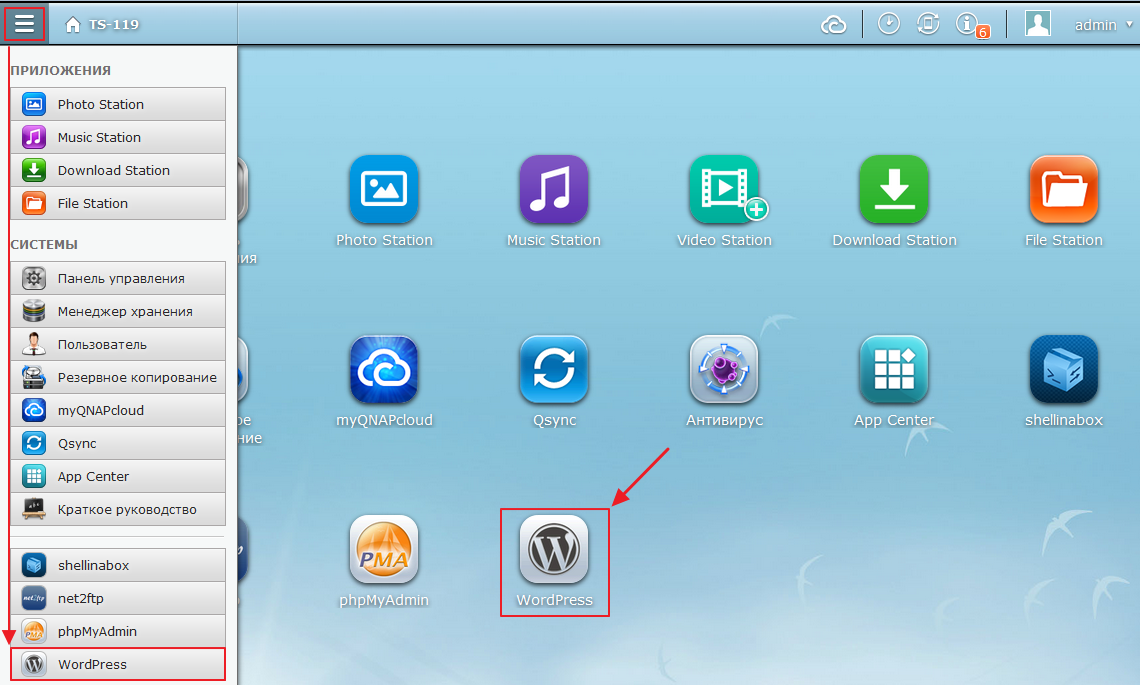This screenshot has width=1140, height=685.
Task: View the notifications icon with the 6 badge
Action: coord(972,25)
